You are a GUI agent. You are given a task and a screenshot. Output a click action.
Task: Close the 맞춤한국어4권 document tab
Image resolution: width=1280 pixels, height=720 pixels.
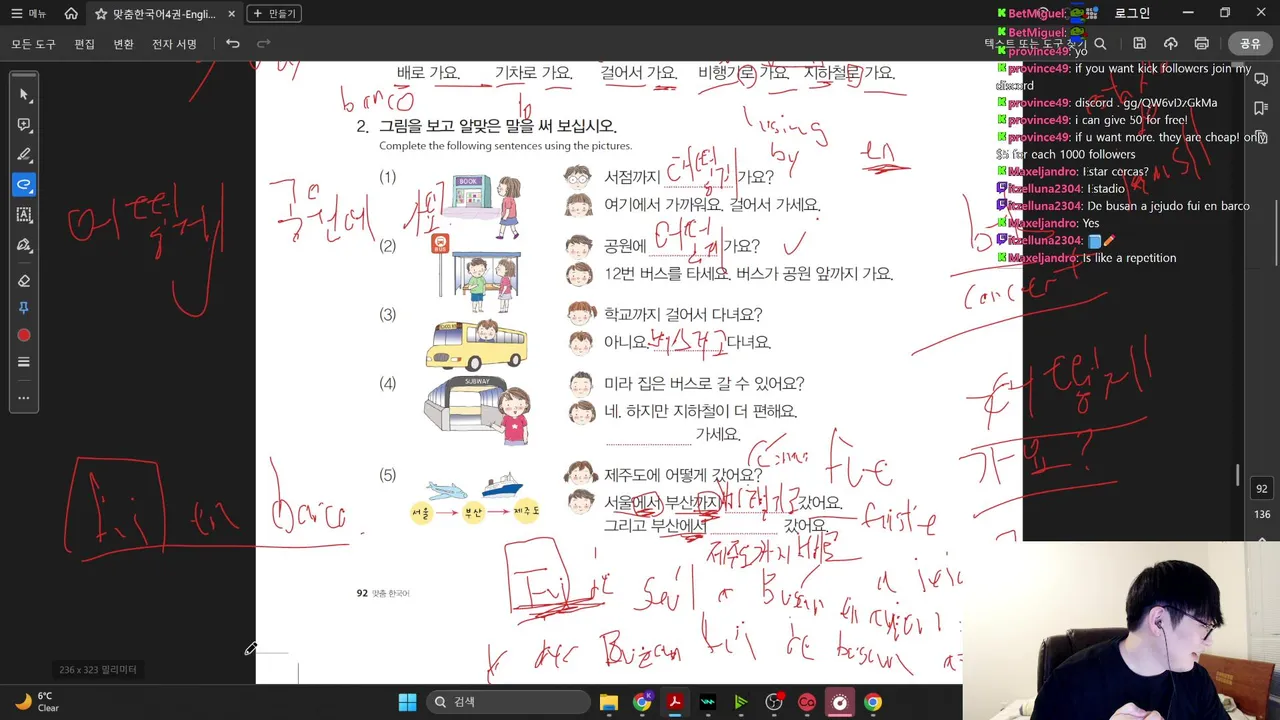232,14
